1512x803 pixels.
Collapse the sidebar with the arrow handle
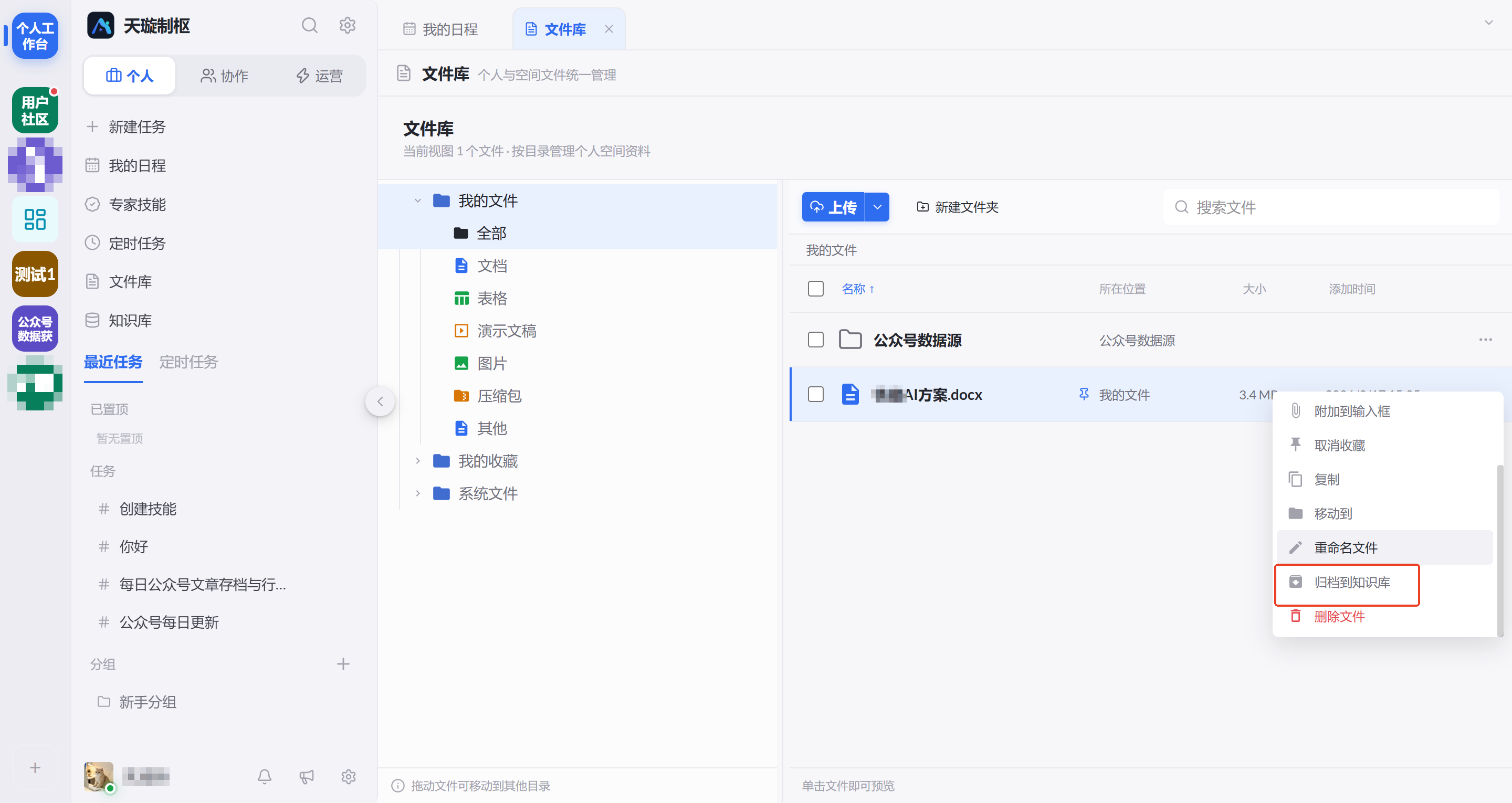[x=380, y=401]
